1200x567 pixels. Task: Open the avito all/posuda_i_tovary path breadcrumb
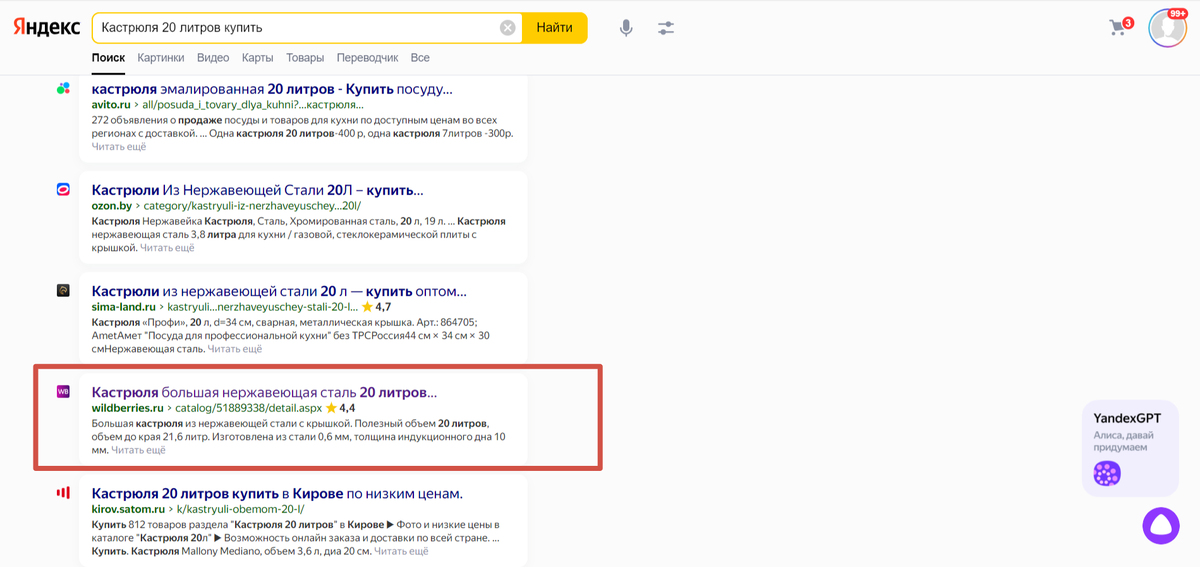click(x=253, y=104)
